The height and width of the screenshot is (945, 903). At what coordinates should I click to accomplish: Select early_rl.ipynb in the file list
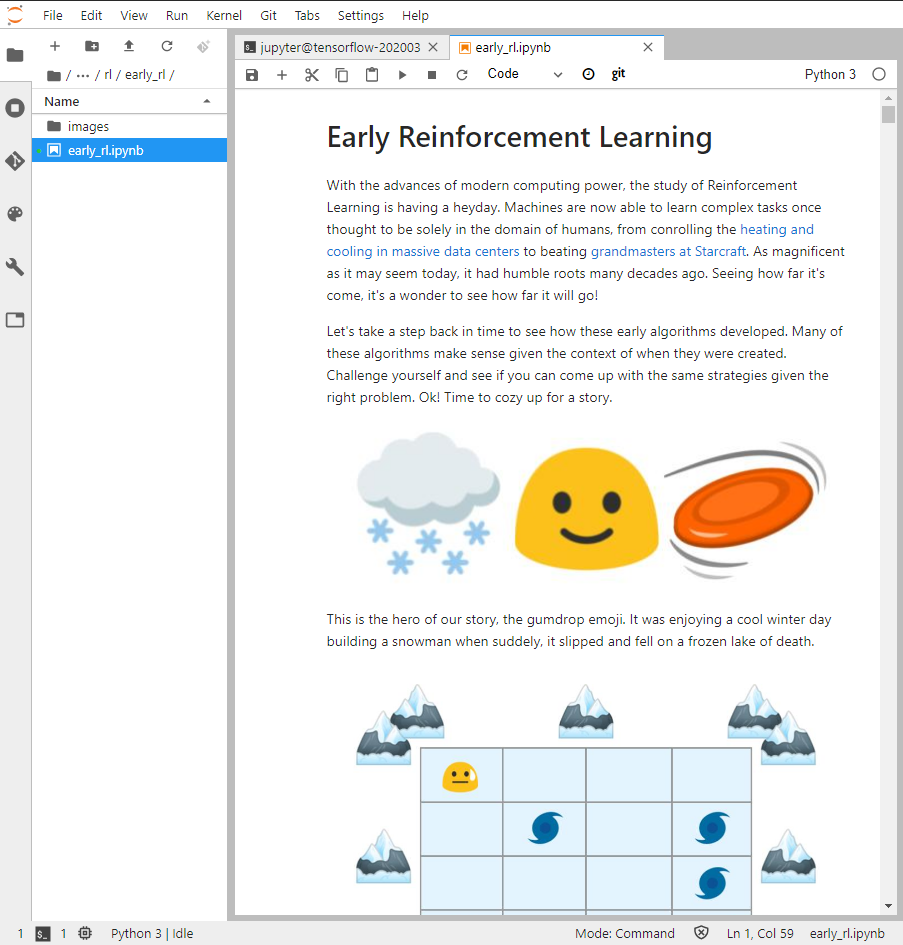click(129, 150)
